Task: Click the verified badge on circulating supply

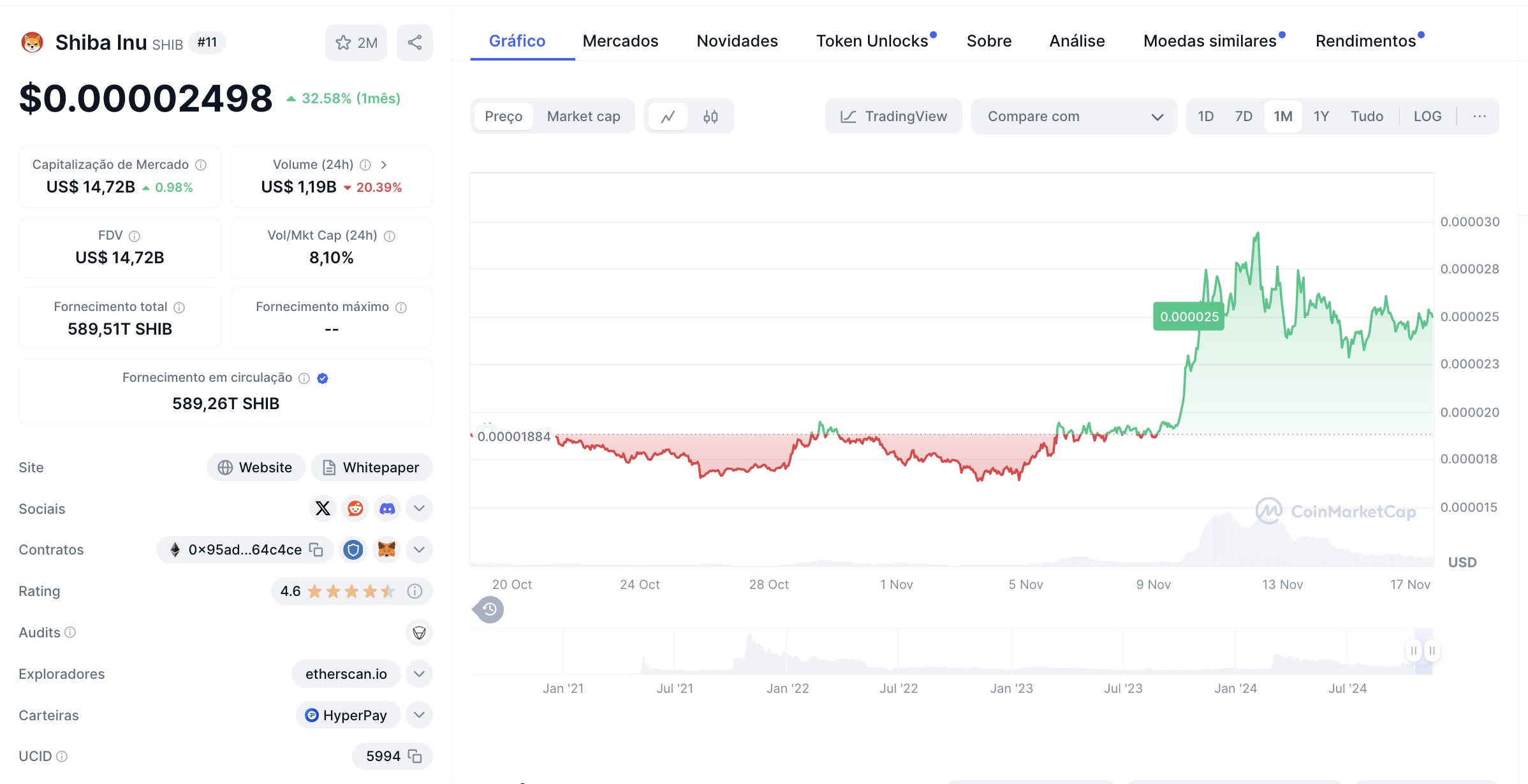Action: tap(323, 379)
